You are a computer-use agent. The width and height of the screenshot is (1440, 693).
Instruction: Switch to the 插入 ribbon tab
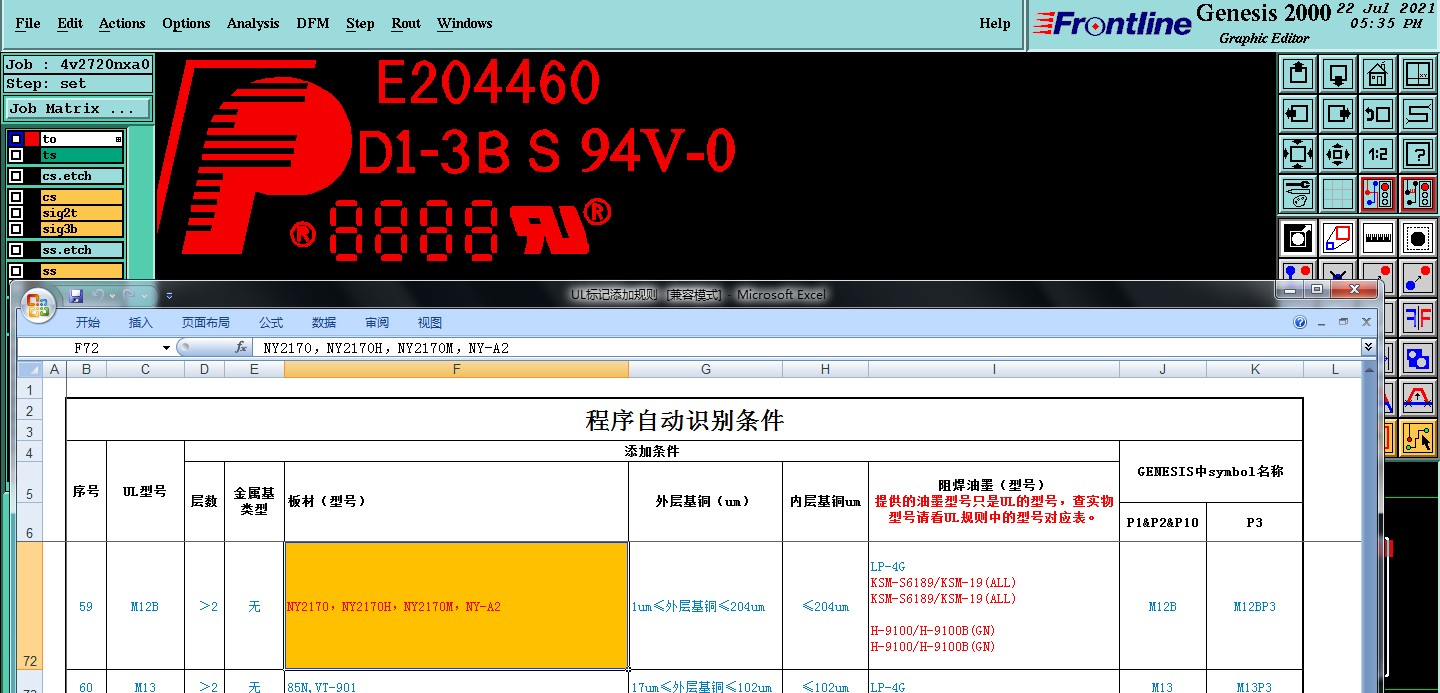(x=141, y=323)
